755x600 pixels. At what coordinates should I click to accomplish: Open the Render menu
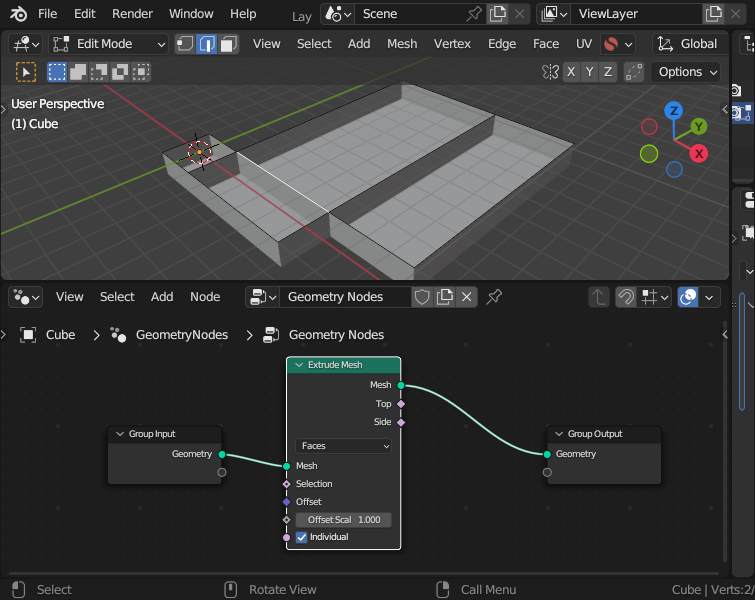click(132, 14)
